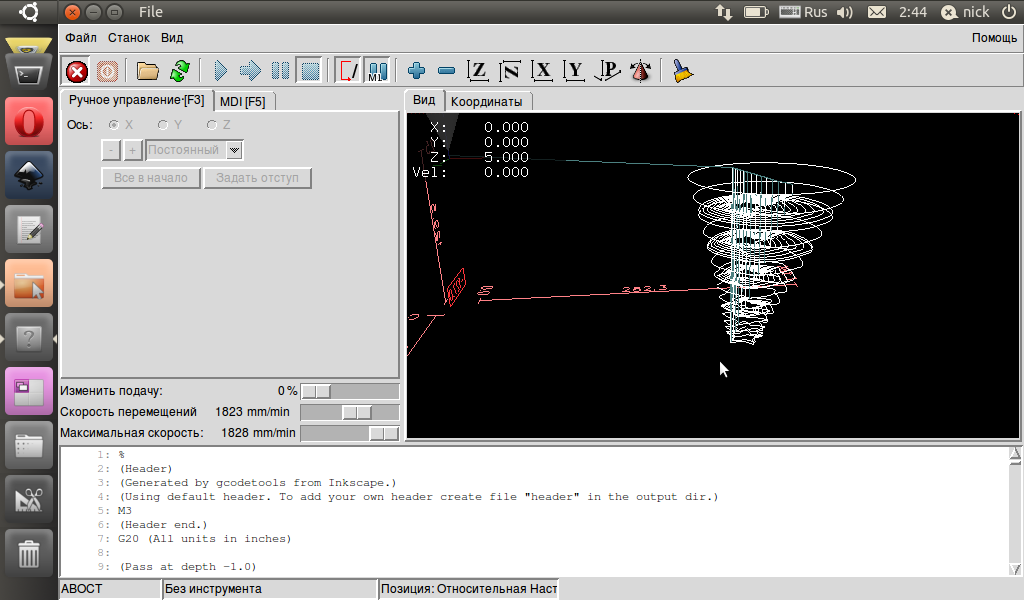
Task: Switch to the Z top view icon
Action: pyautogui.click(x=479, y=71)
